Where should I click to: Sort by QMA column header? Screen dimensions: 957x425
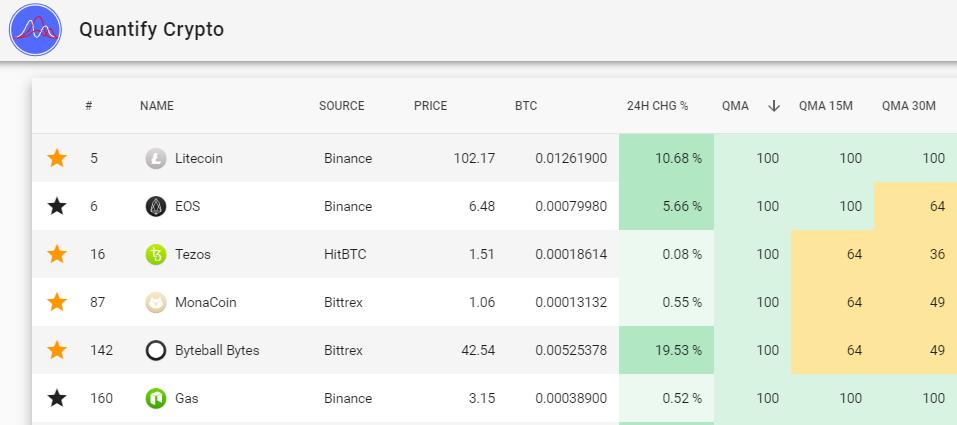pyautogui.click(x=735, y=106)
